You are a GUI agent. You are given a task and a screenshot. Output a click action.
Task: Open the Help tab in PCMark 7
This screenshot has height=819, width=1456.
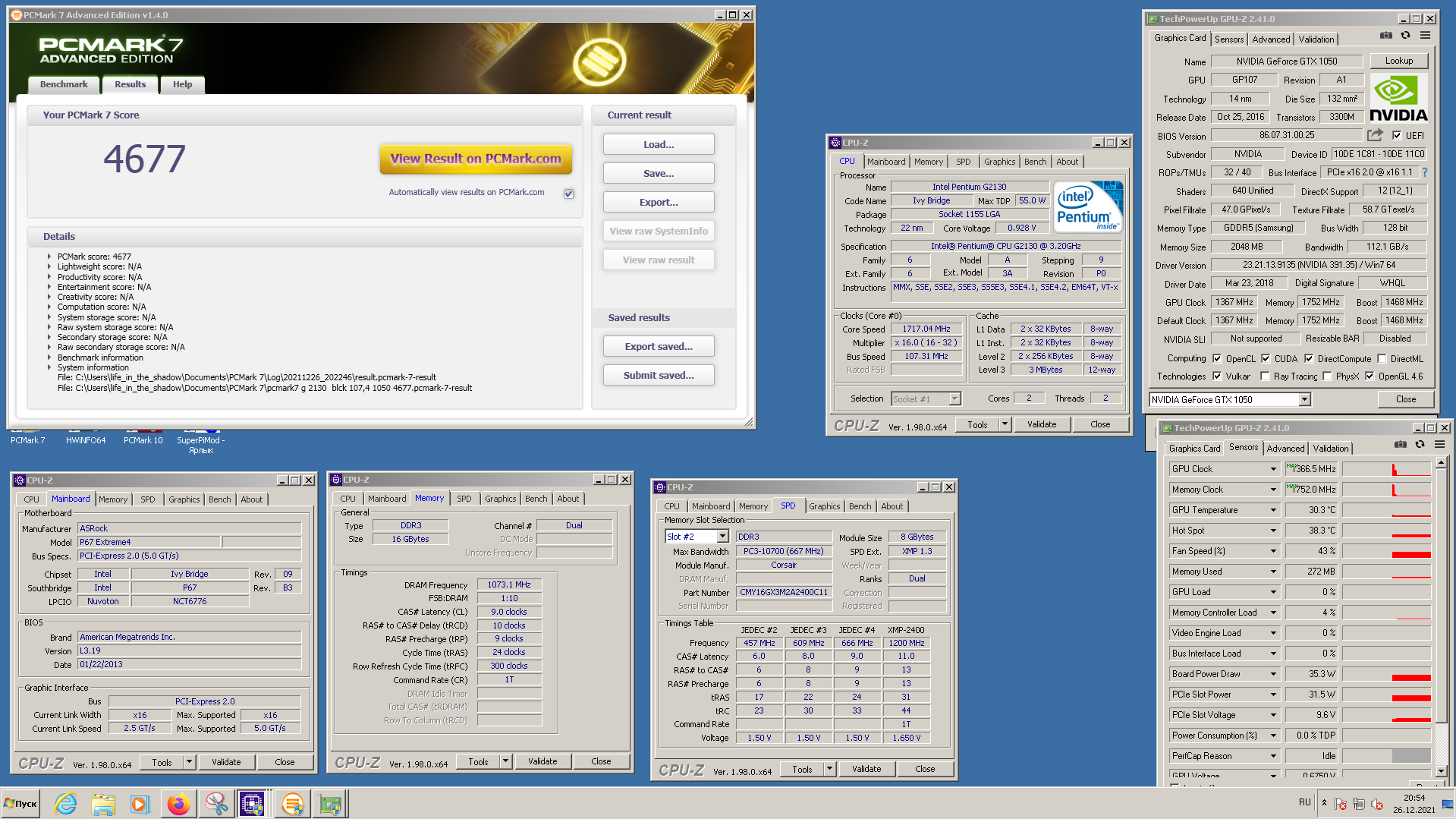[182, 84]
